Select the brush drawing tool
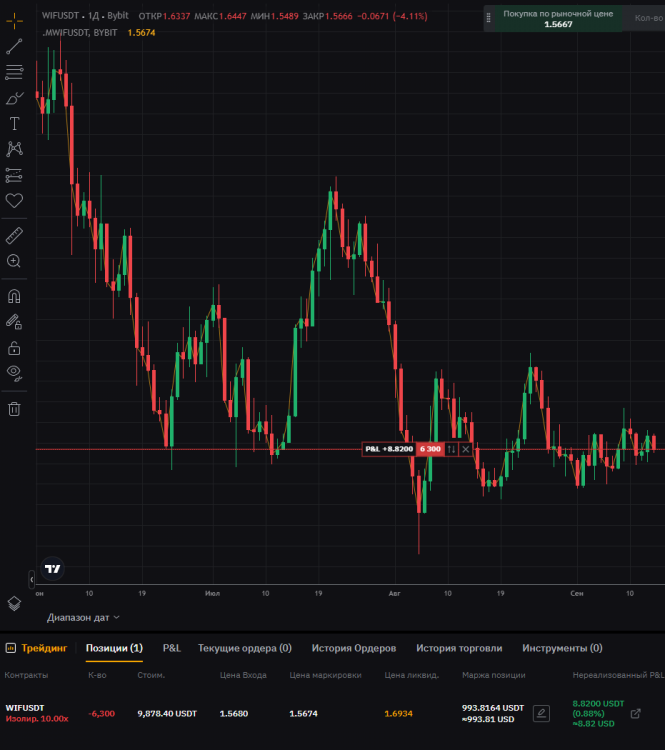Viewport: 665px width, 750px height. point(14,98)
